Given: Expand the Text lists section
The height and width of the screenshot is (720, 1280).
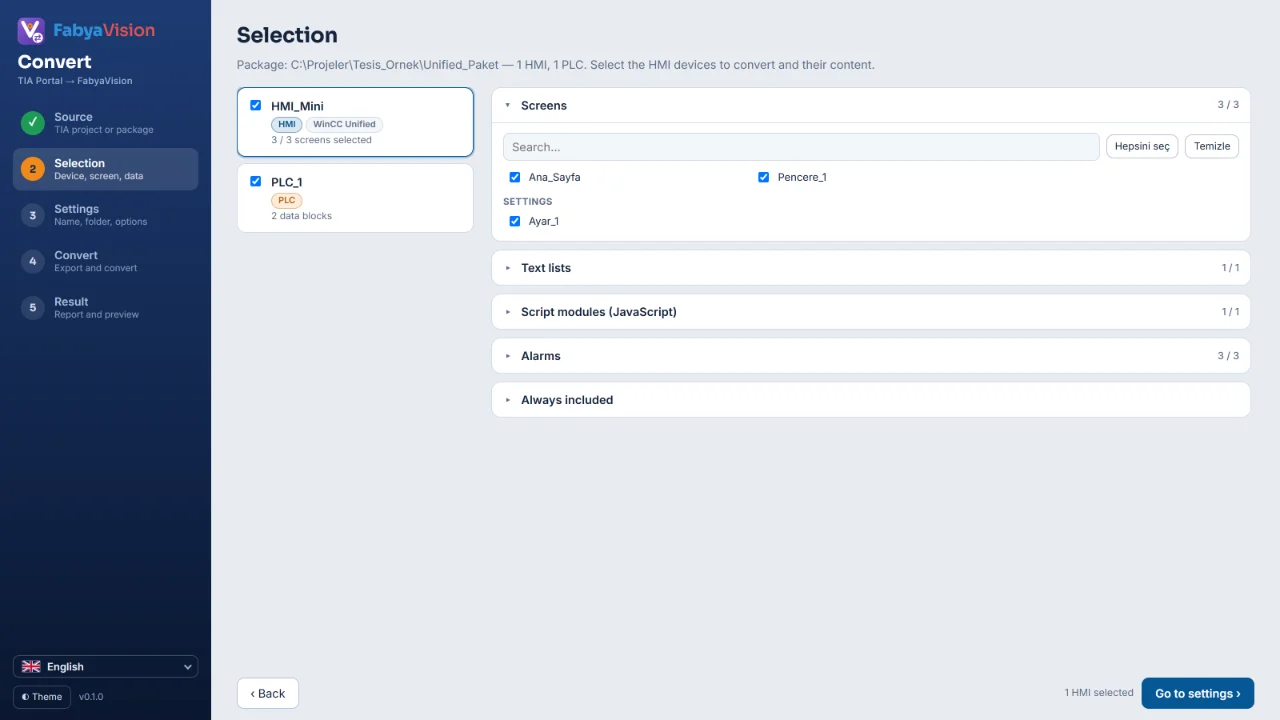Looking at the screenshot, I should [x=871, y=268].
